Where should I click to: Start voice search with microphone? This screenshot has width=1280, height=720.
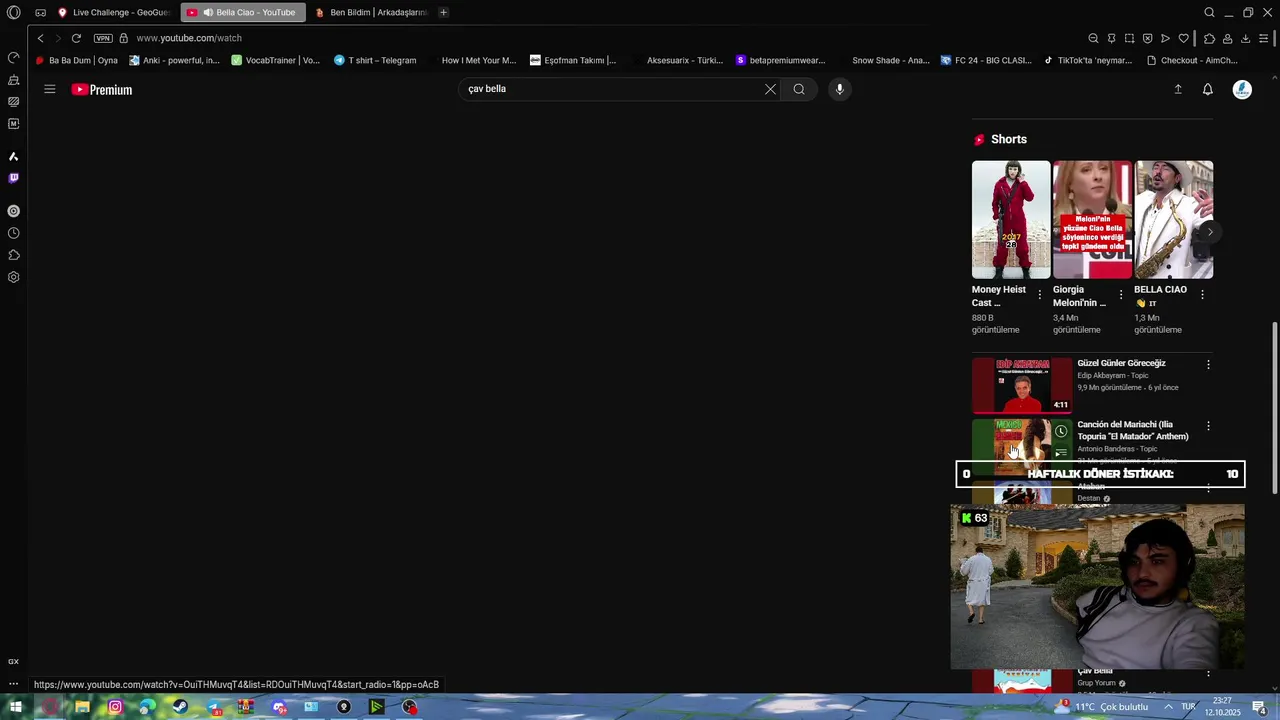(x=839, y=89)
